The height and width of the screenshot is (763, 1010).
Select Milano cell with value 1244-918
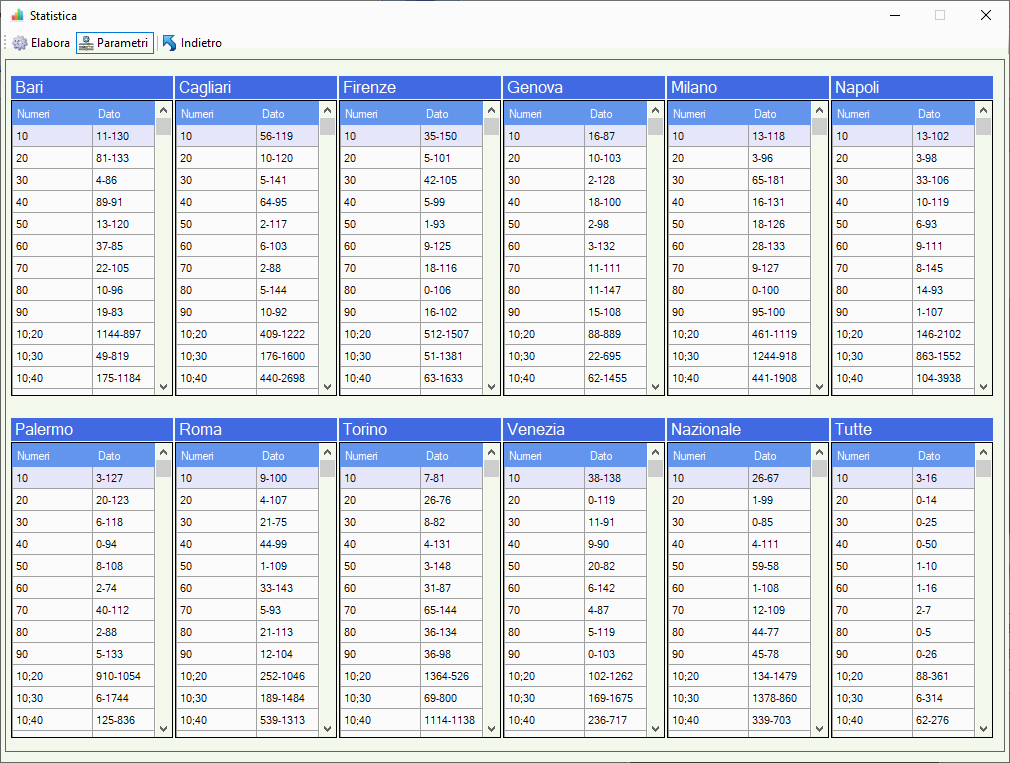pos(779,356)
